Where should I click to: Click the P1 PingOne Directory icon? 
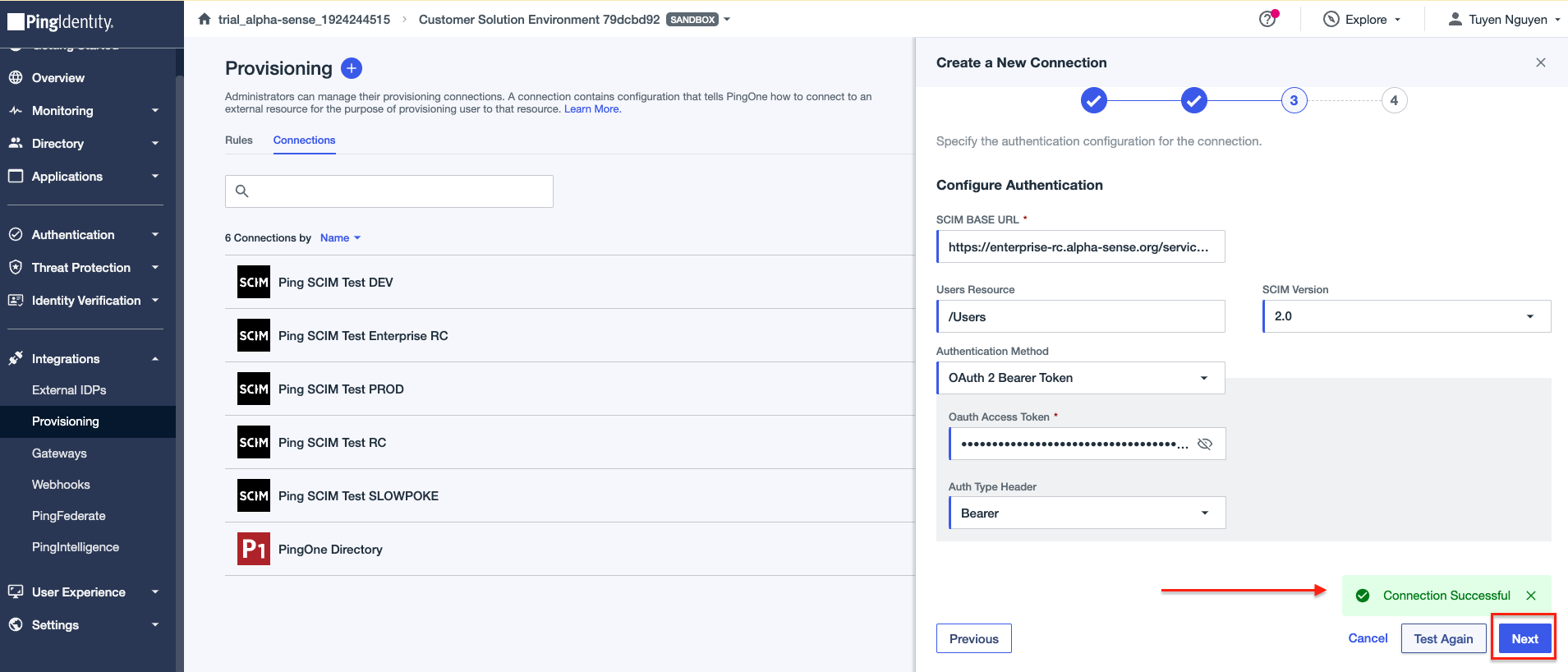pos(254,549)
